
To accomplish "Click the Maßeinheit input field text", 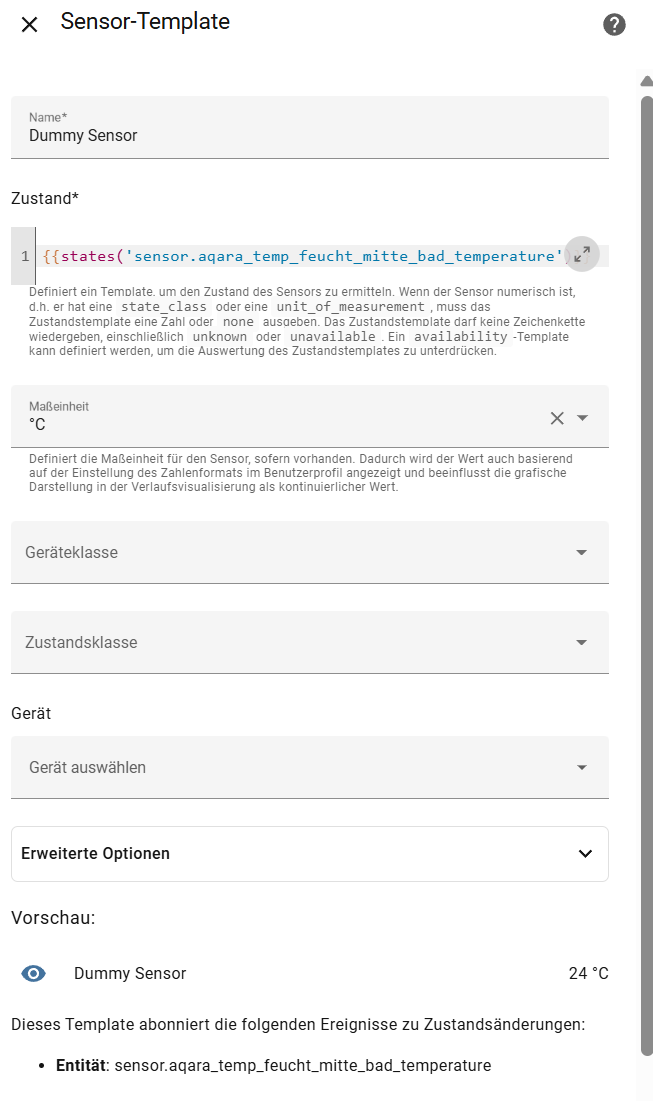I will pyautogui.click(x=280, y=424).
